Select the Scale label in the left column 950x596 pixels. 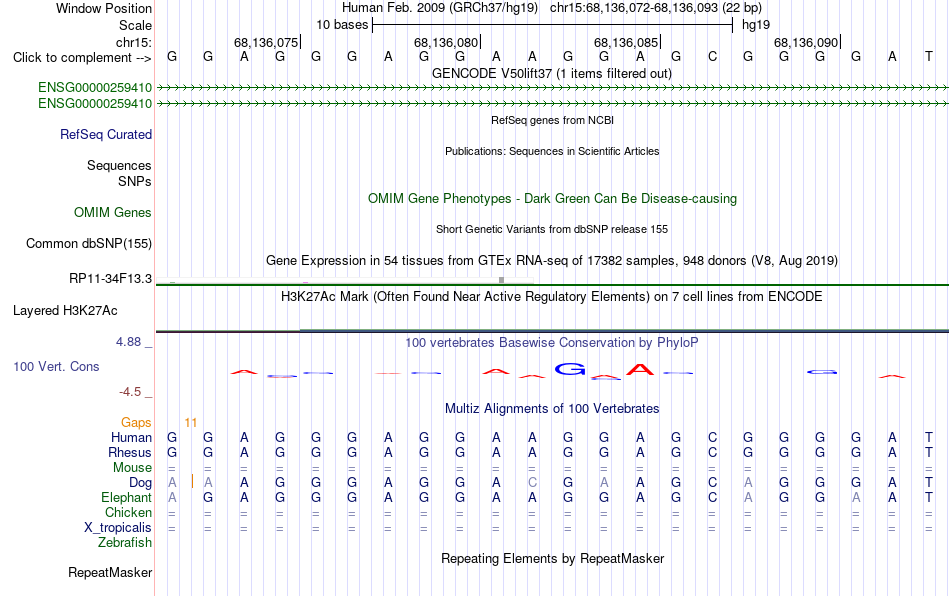[135, 25]
